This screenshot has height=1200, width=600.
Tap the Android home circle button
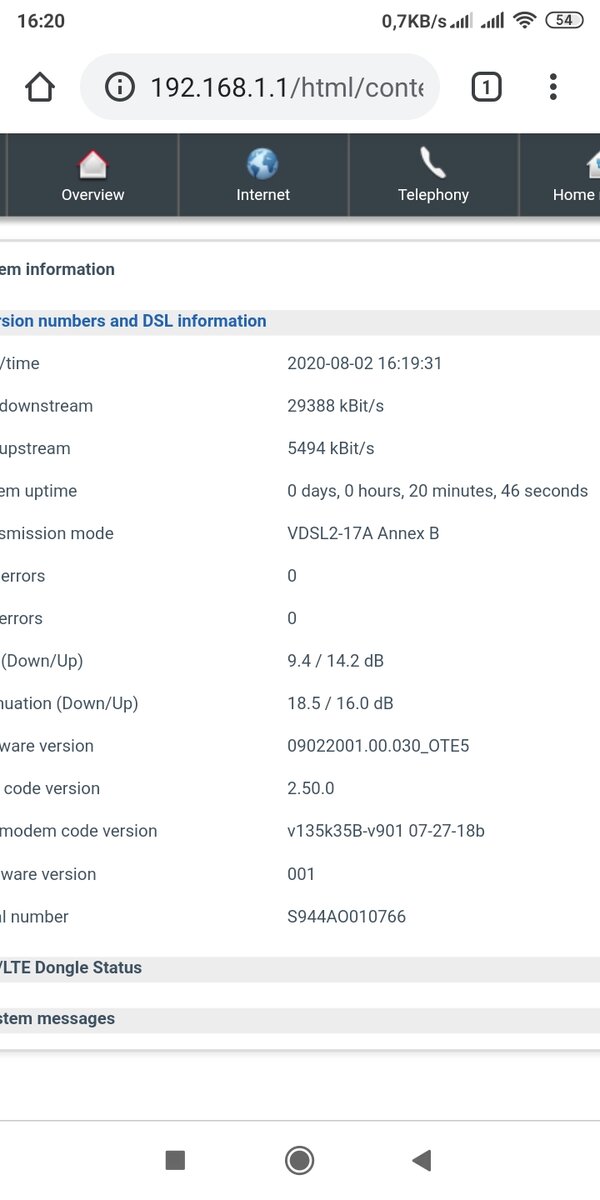point(299,1160)
